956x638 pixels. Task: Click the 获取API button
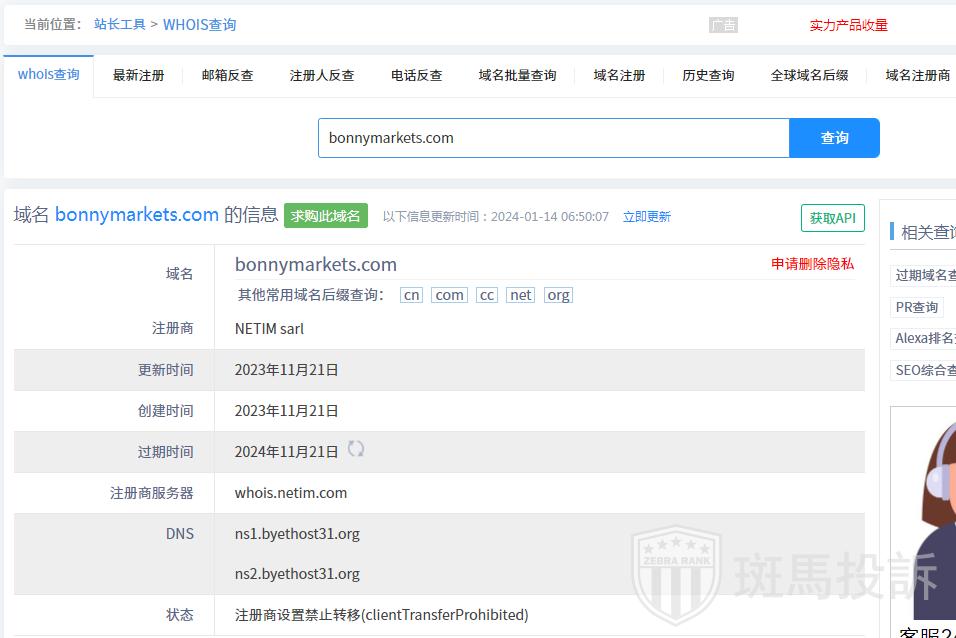(x=832, y=218)
